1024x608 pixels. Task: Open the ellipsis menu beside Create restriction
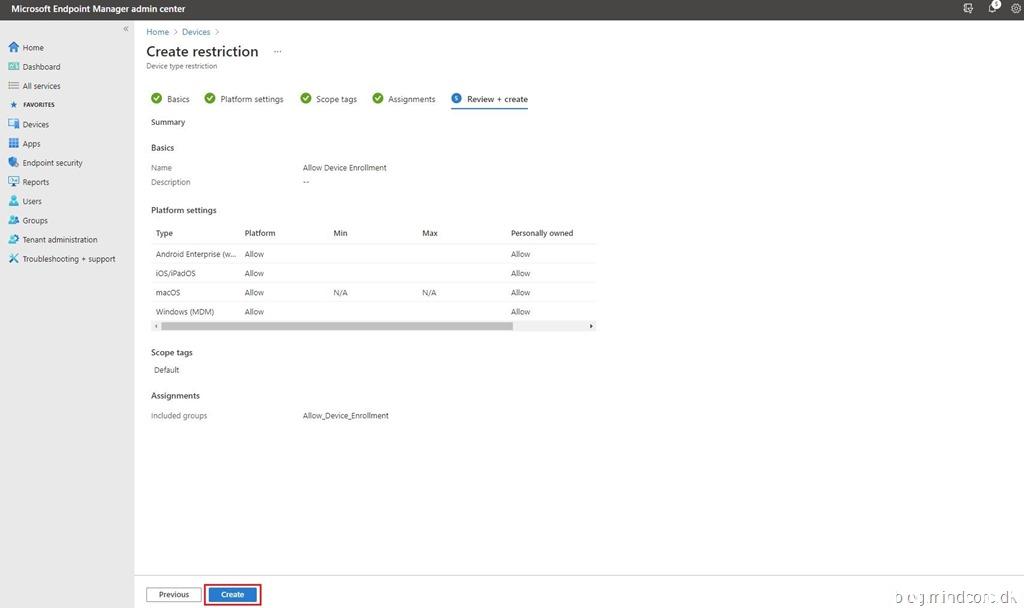coord(277,52)
